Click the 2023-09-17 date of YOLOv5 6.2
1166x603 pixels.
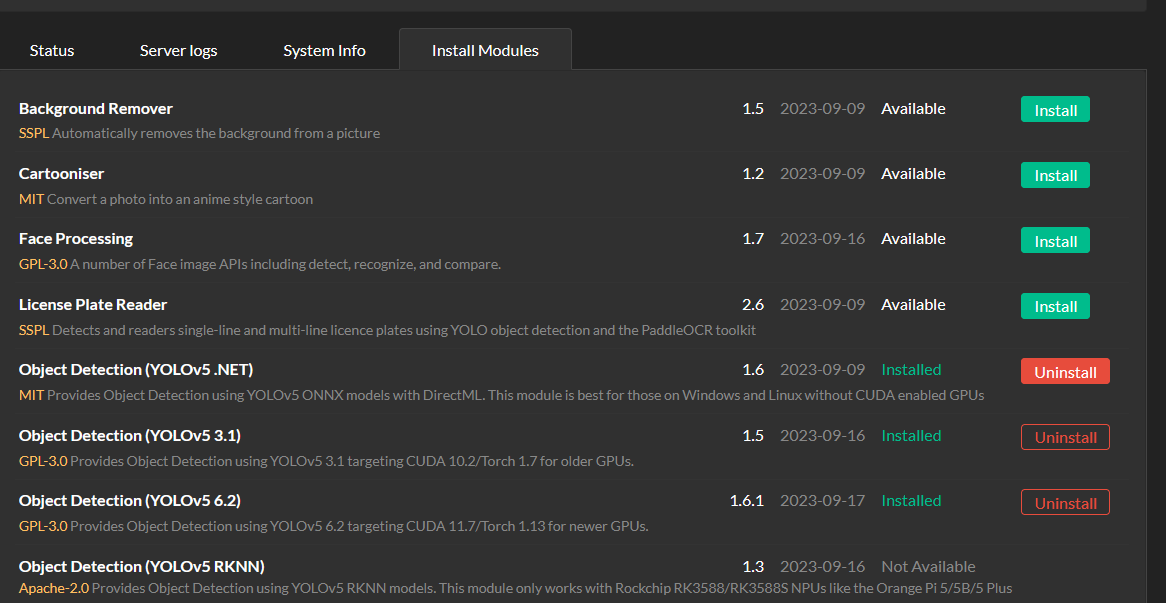pyautogui.click(x=822, y=500)
